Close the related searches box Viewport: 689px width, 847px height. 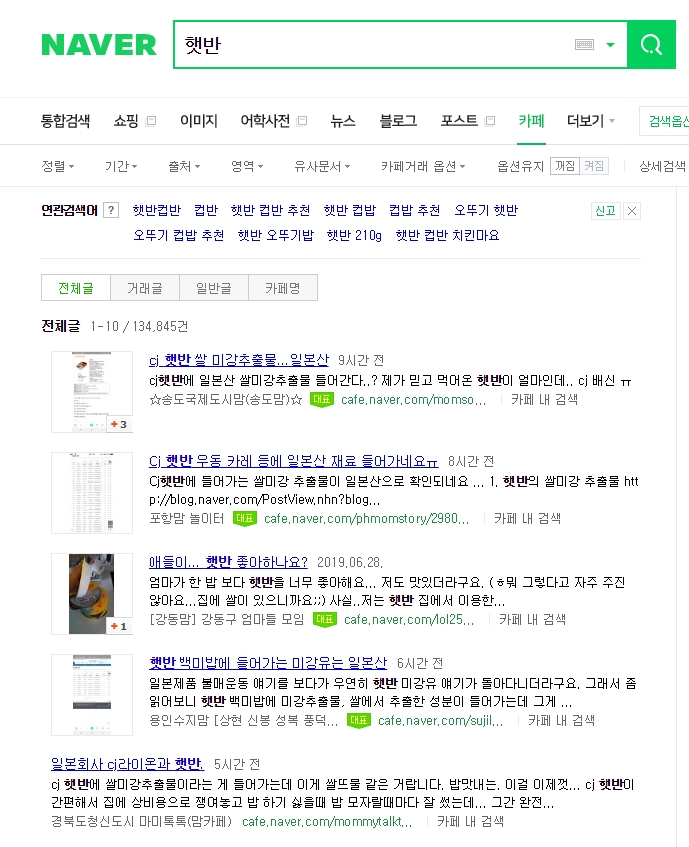(x=632, y=211)
